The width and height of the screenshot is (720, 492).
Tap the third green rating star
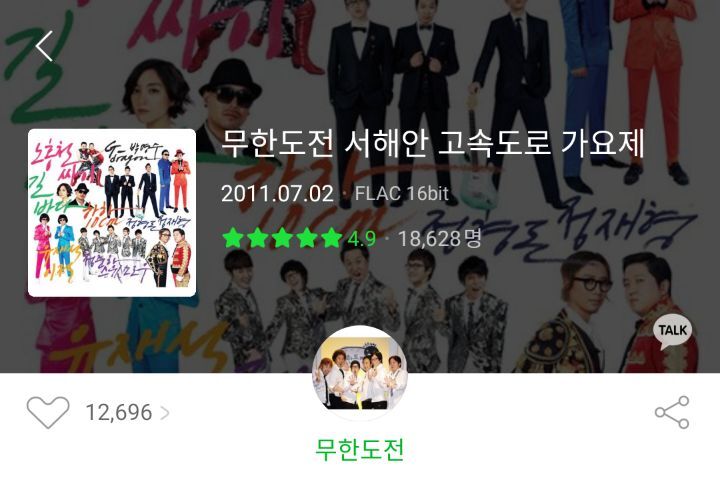(282, 238)
